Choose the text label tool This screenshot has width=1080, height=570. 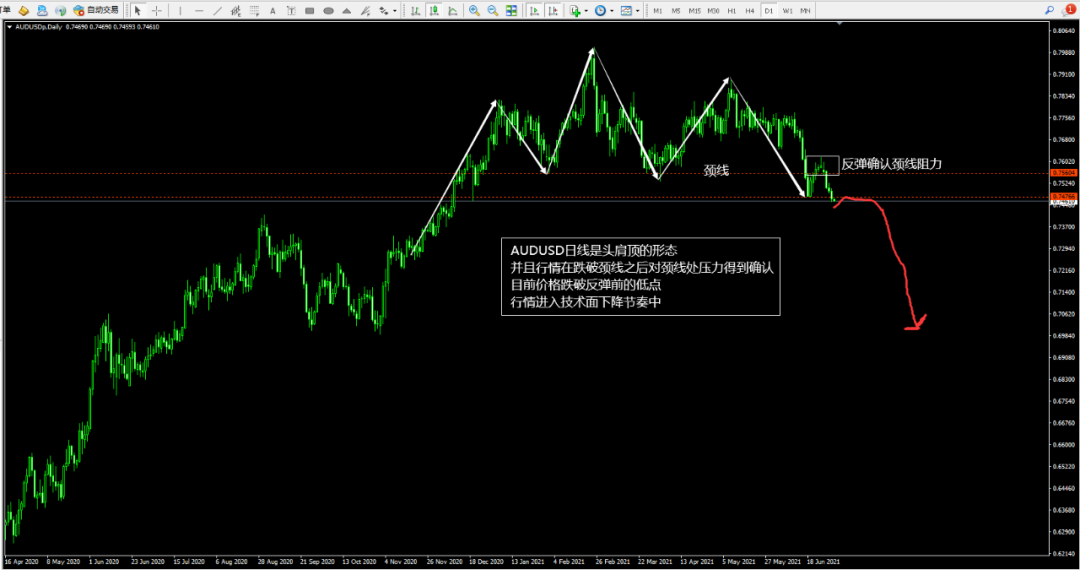(x=274, y=10)
